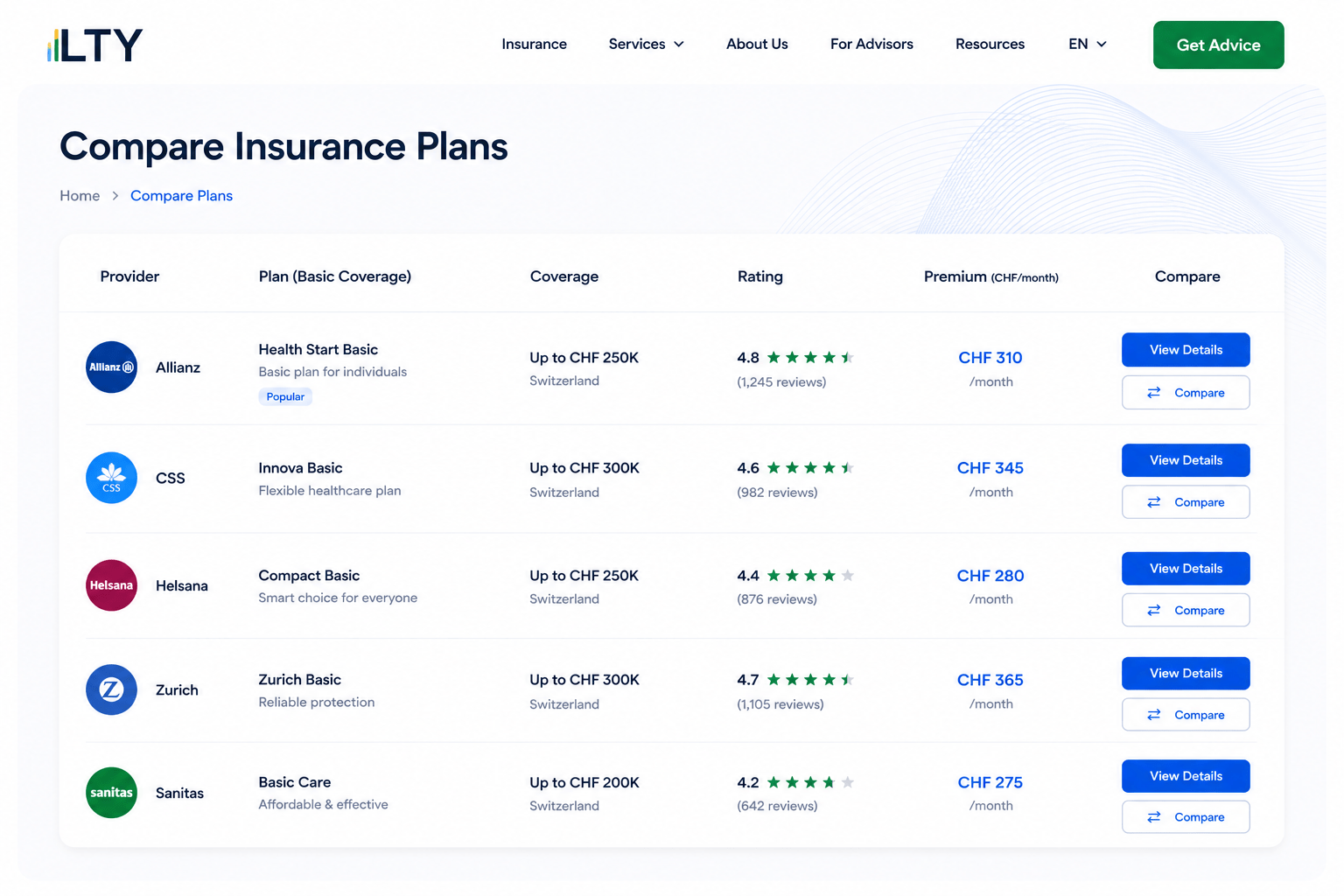Compare the CSS Innova Basic plan
1344x896 pixels.
coord(1186,502)
